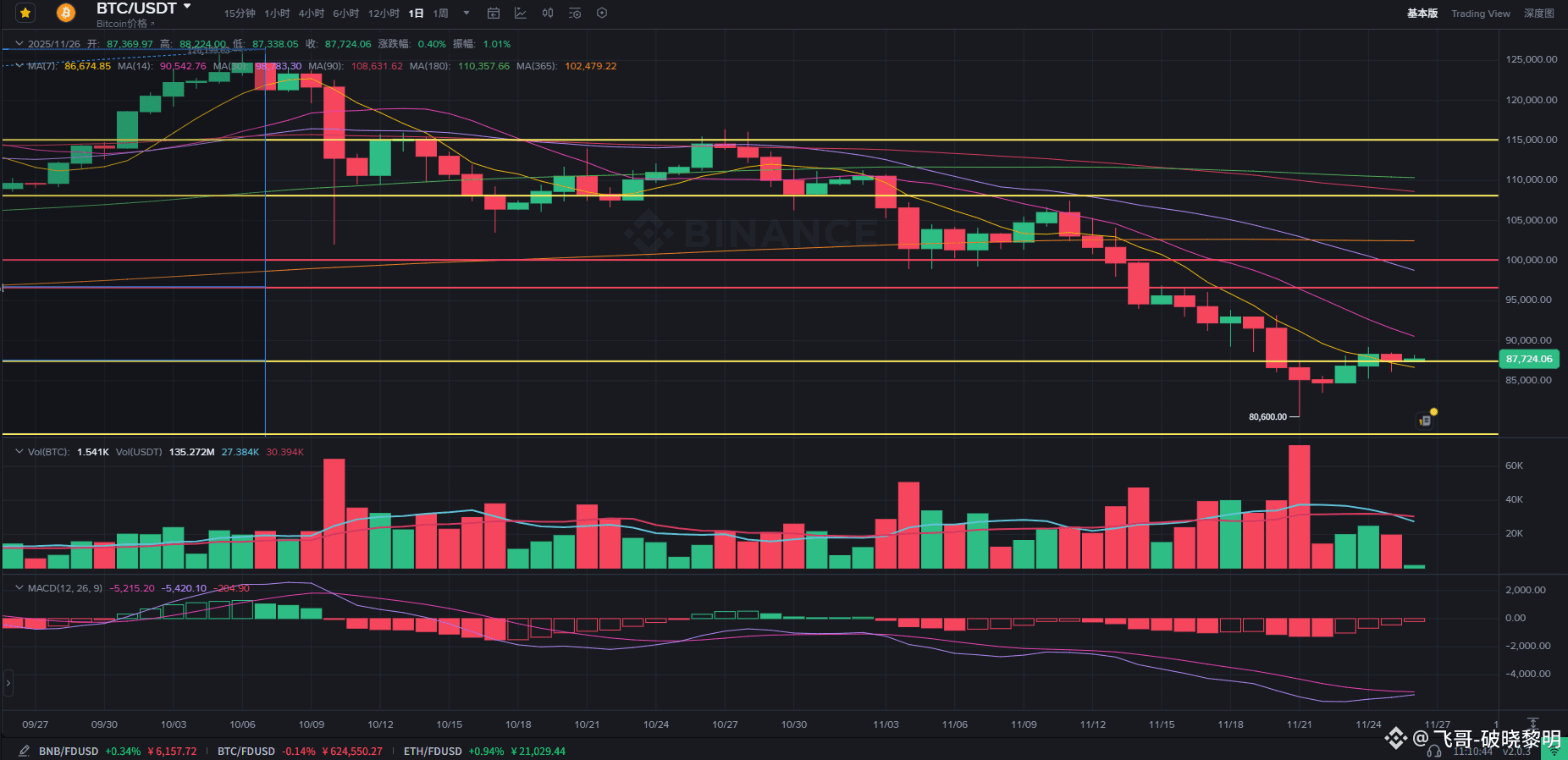Switch to 基本版 chart view
The height and width of the screenshot is (760, 1568).
(x=1422, y=14)
